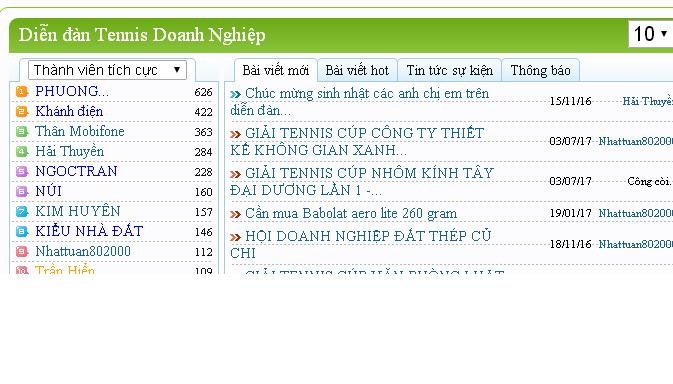Click author Nhattuan802000 on 18/11/16 post
673x384 pixels.
click(636, 244)
